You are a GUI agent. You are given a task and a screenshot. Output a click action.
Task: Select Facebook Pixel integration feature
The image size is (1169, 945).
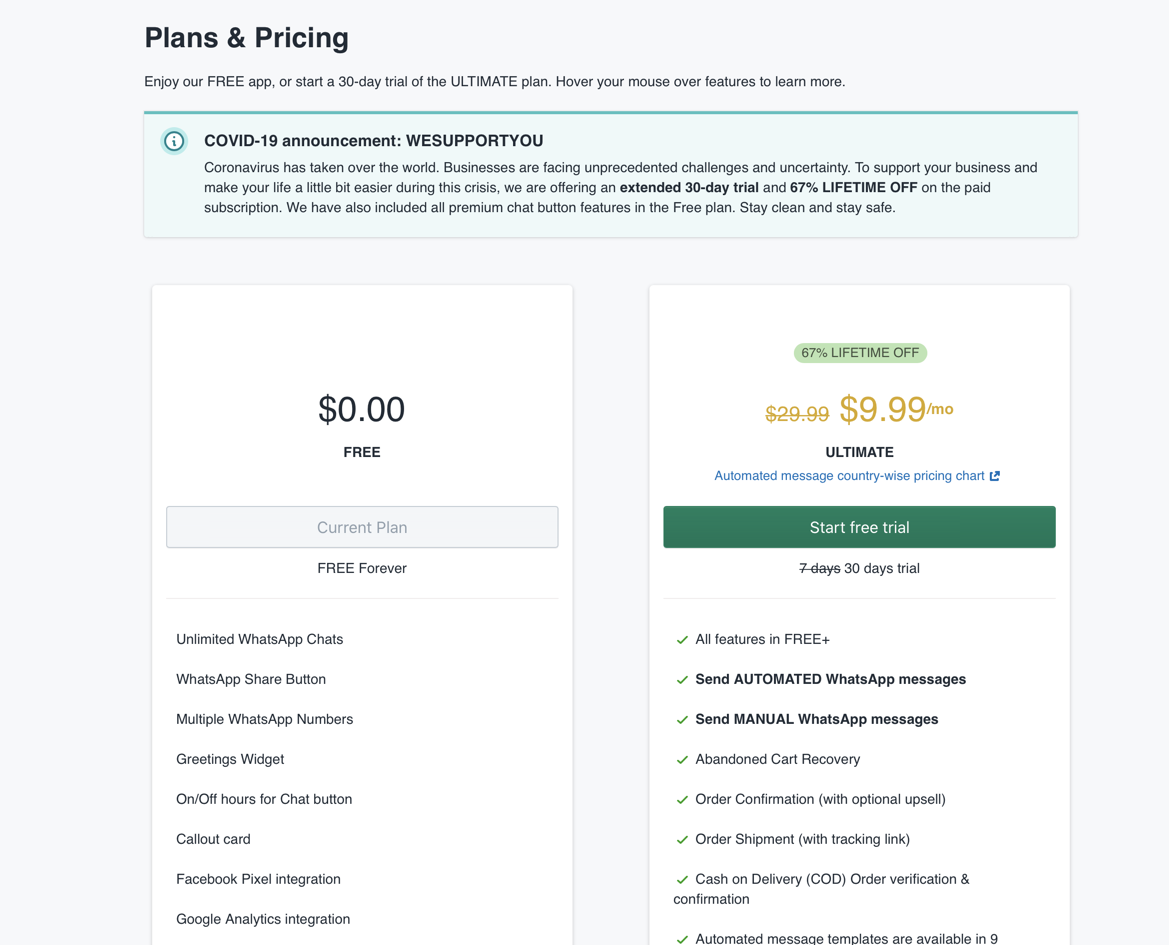click(x=258, y=879)
